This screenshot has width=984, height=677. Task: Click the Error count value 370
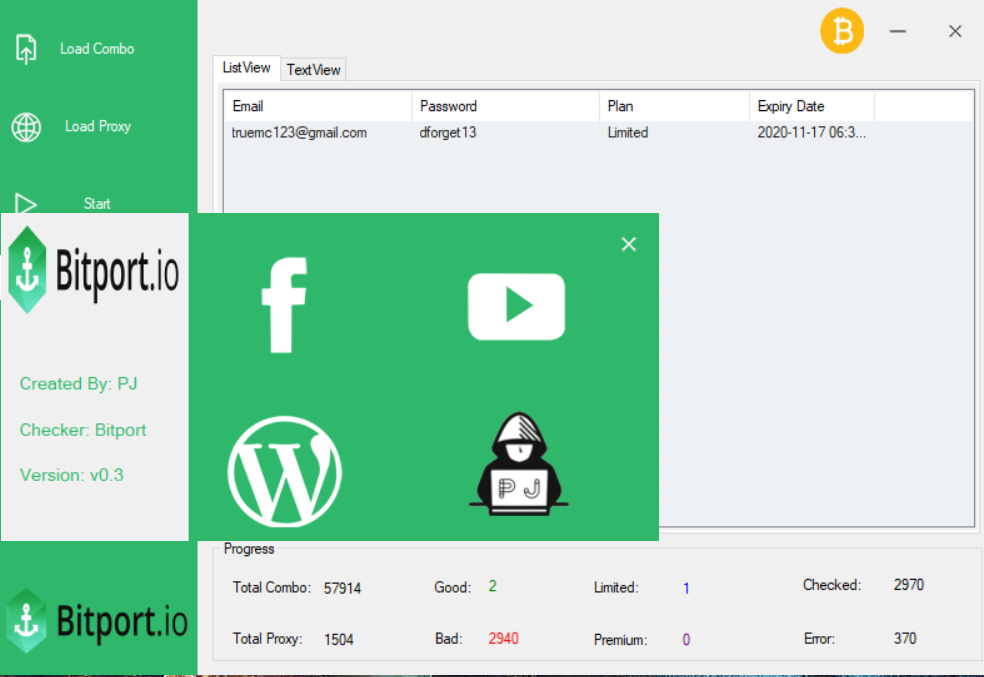click(x=905, y=639)
